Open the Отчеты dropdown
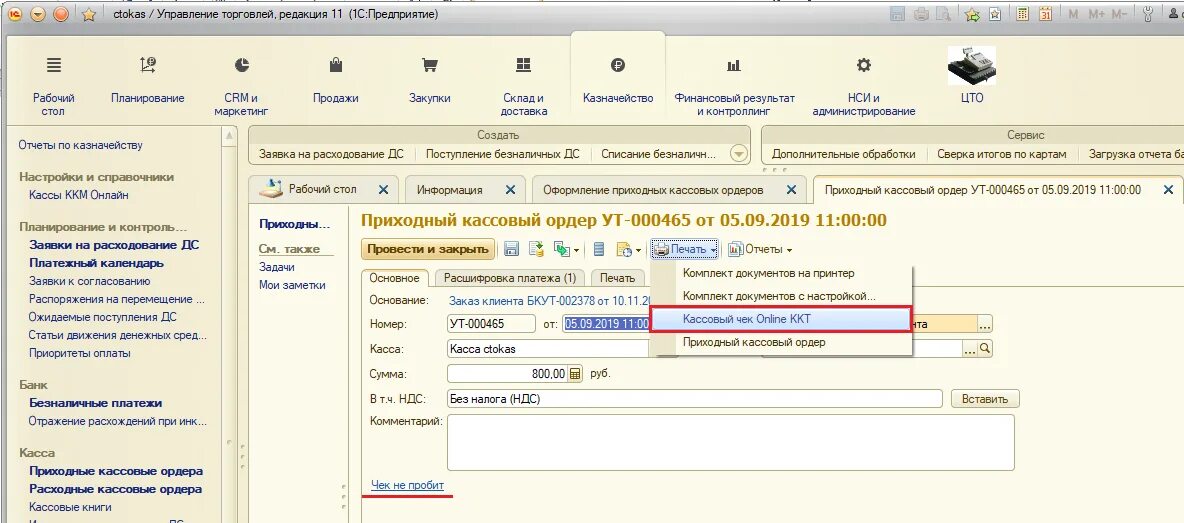Image resolution: width=1184 pixels, height=523 pixels. pyautogui.click(x=760, y=249)
